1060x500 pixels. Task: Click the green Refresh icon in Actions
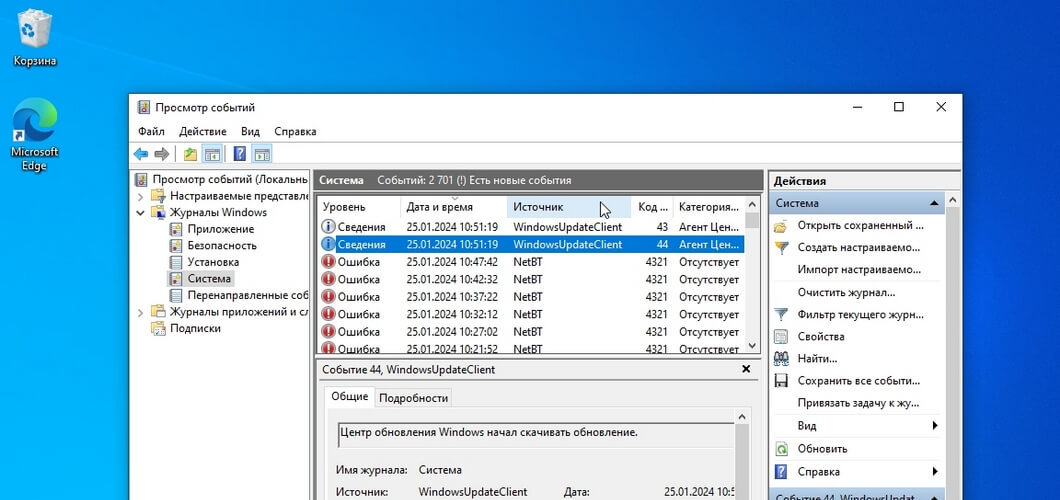tap(781, 449)
